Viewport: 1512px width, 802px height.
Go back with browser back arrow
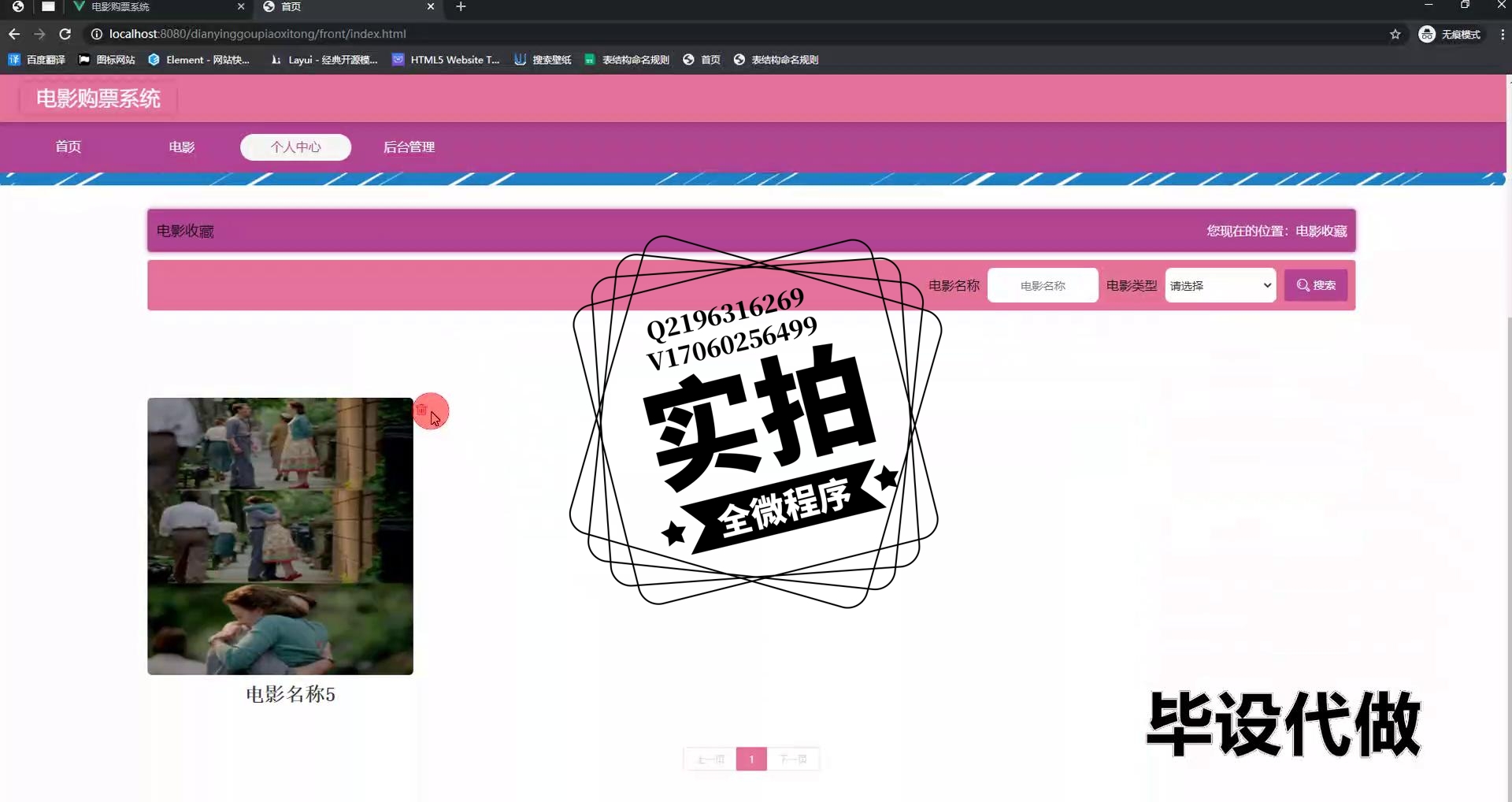14,34
